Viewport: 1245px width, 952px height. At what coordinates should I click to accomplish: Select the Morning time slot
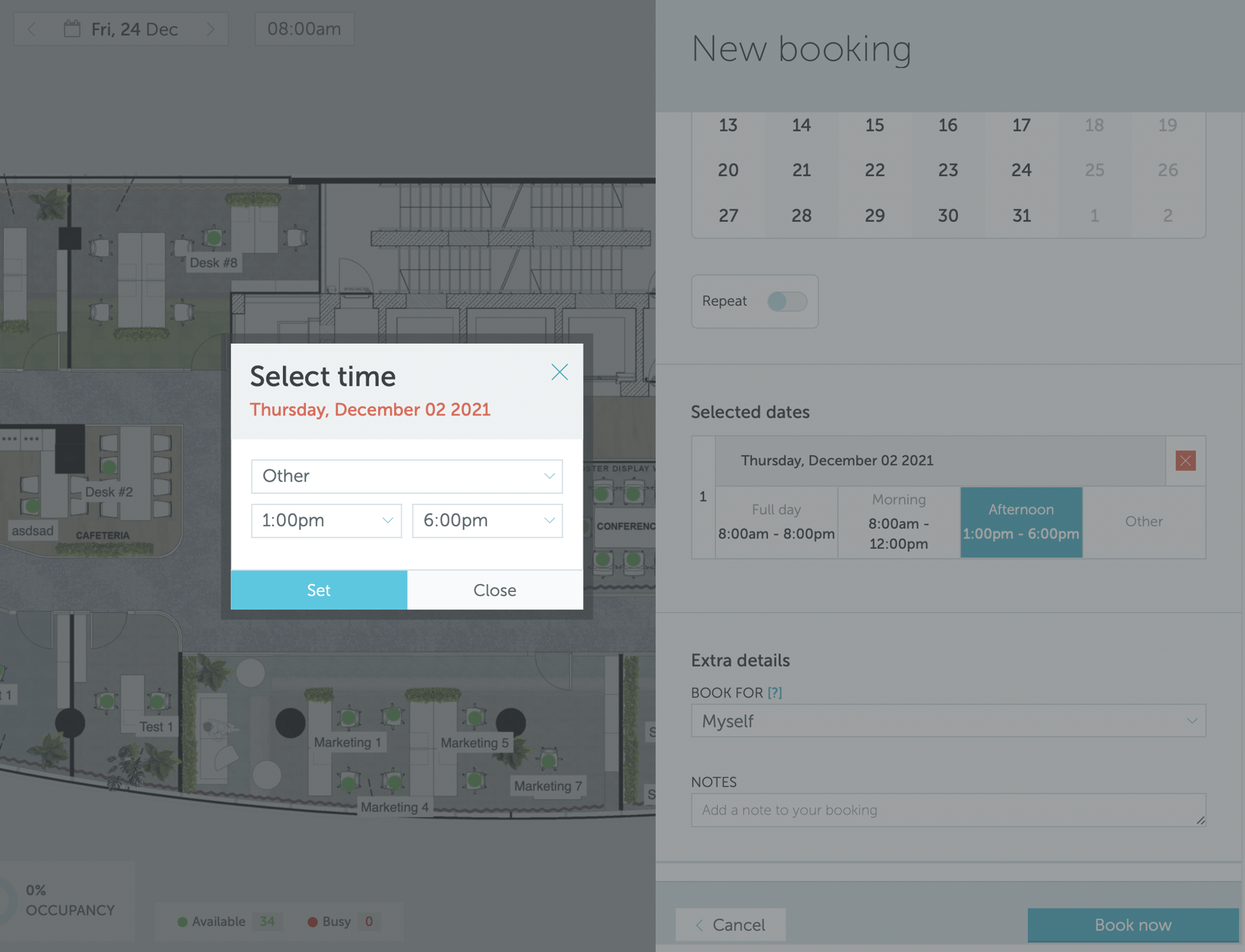pos(898,522)
